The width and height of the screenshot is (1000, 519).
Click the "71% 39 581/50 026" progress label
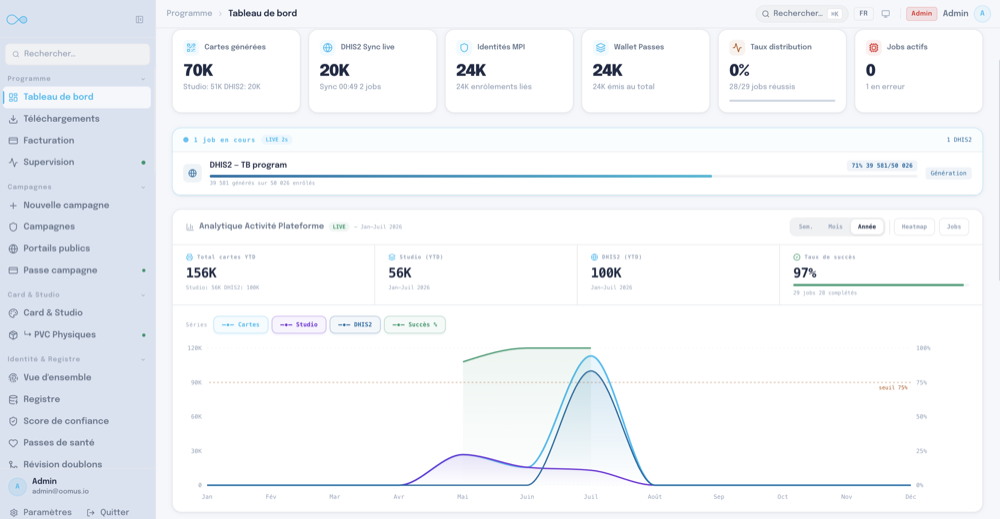882,166
